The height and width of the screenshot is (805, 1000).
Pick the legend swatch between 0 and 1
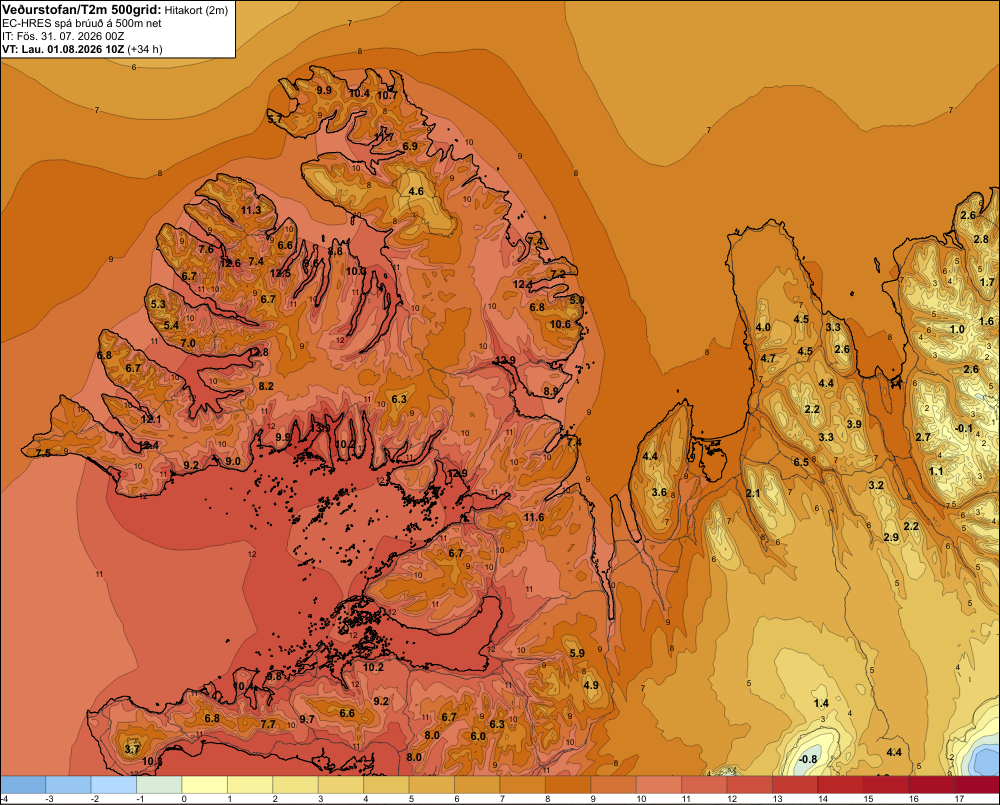205,785
